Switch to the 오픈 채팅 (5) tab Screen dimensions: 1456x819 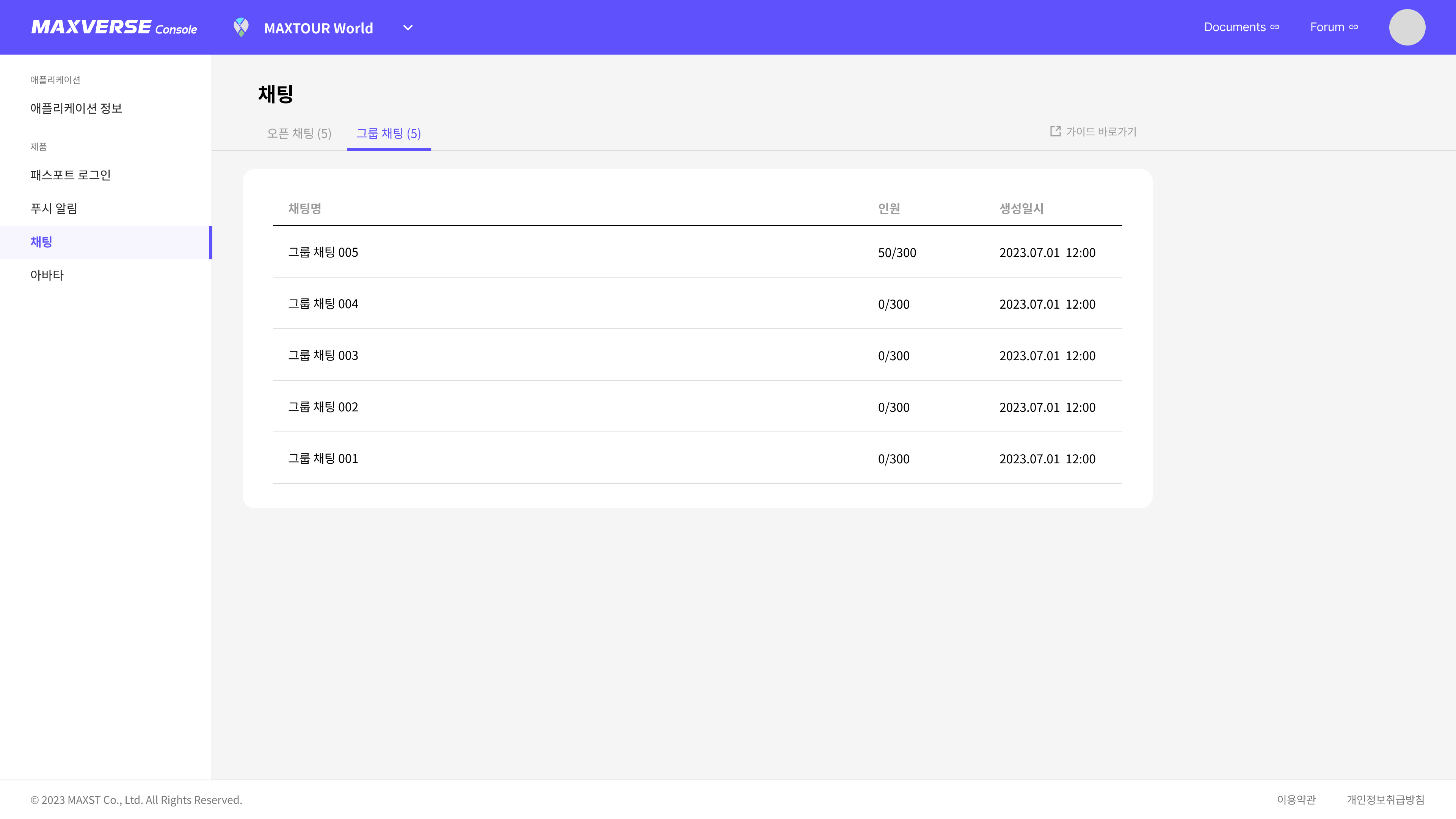coord(299,133)
